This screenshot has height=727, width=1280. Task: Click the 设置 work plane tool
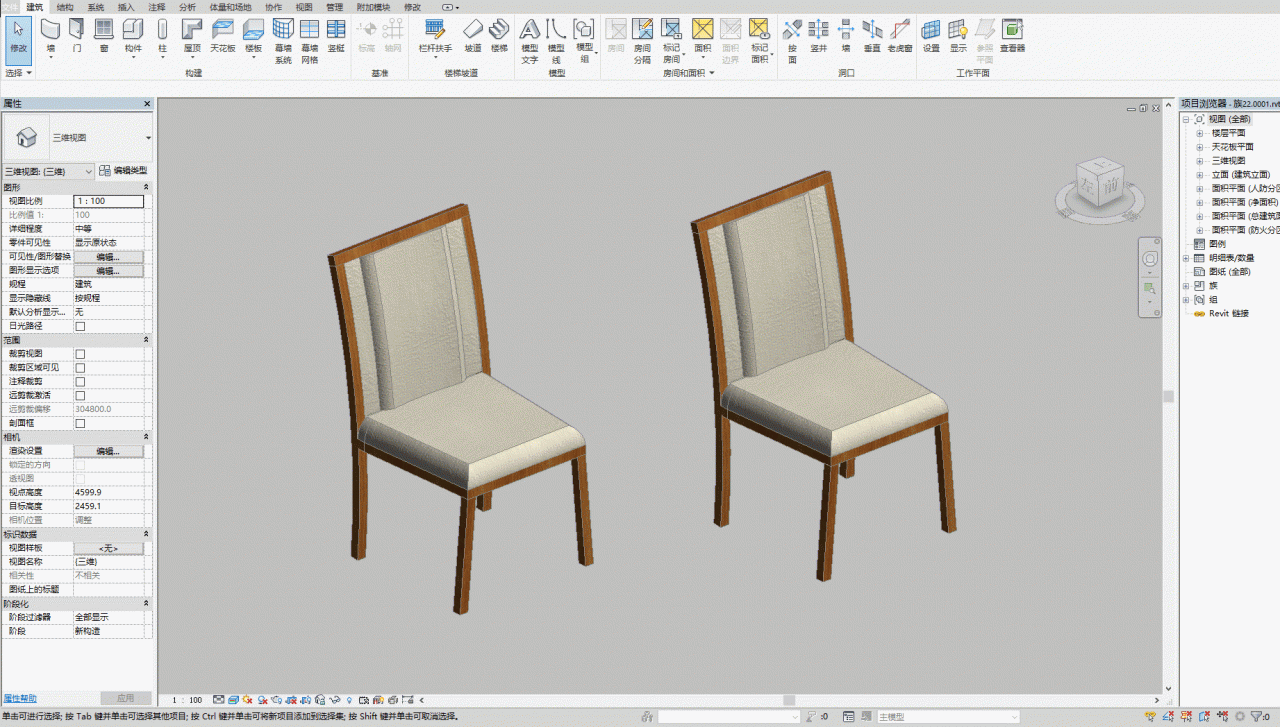point(931,35)
